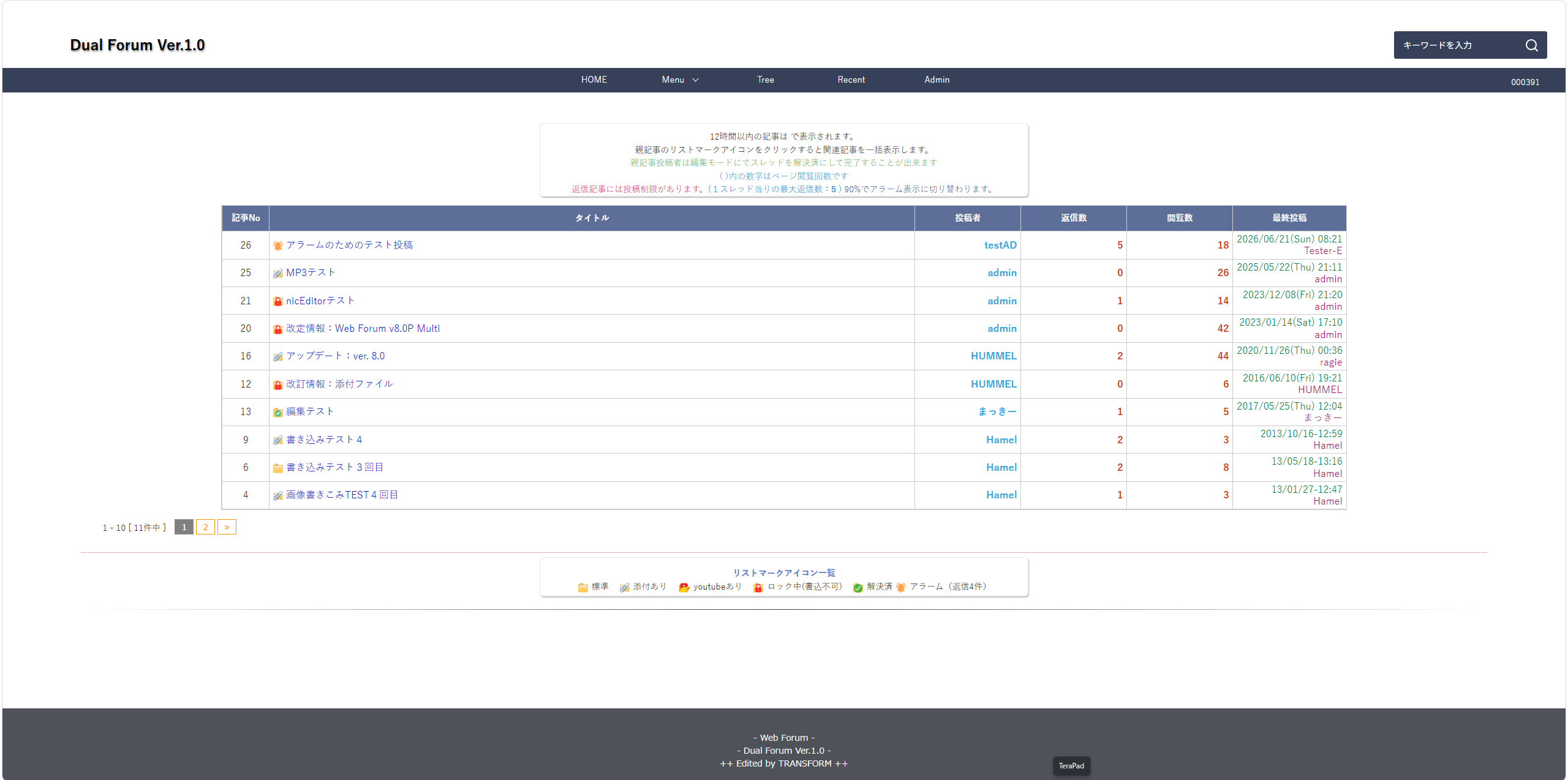Click lock icon beside 改定情報：Web Forum v8.0P Multi
This screenshot has height=780, width=1568.
278,329
